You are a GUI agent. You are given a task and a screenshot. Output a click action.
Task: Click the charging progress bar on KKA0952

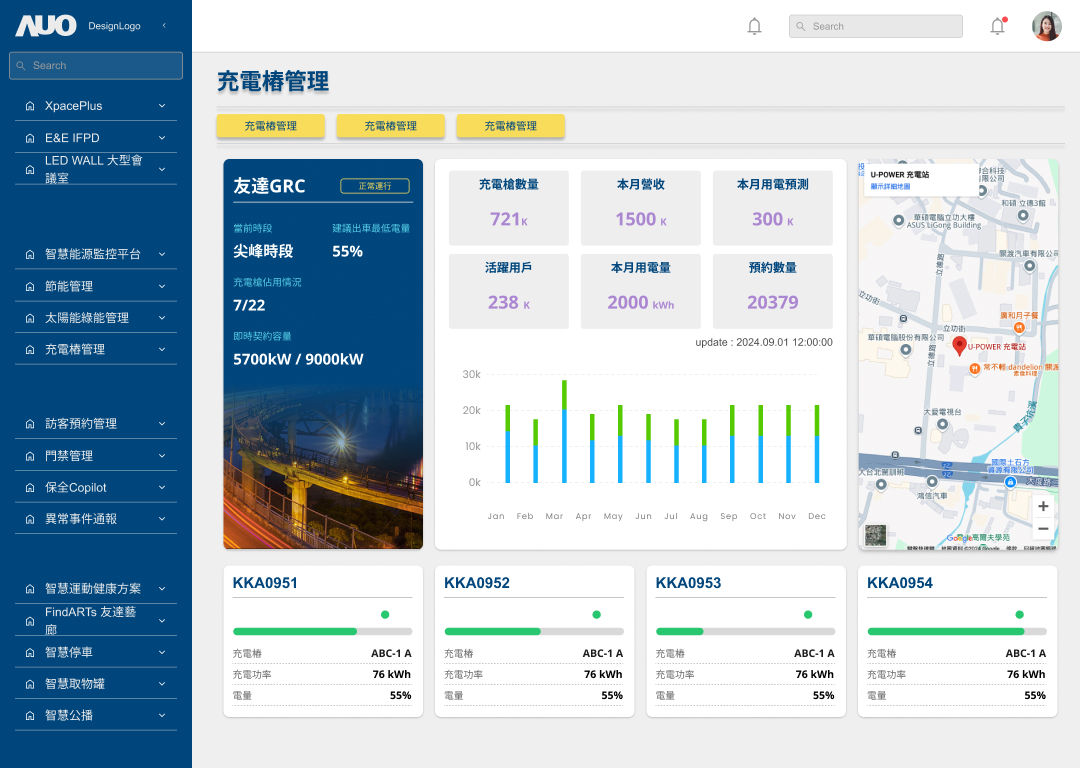click(x=535, y=631)
